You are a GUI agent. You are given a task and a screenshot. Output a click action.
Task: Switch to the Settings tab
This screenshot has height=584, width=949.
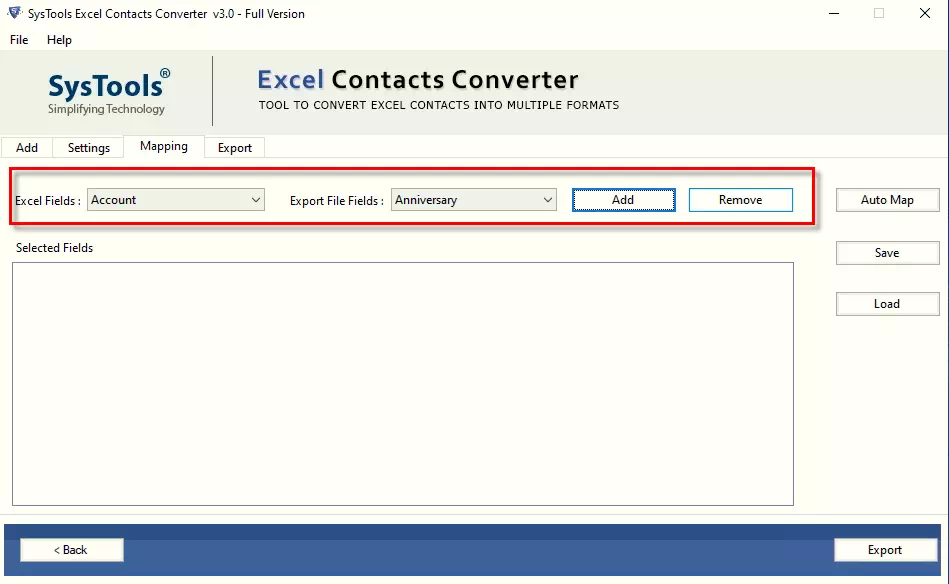(x=88, y=148)
